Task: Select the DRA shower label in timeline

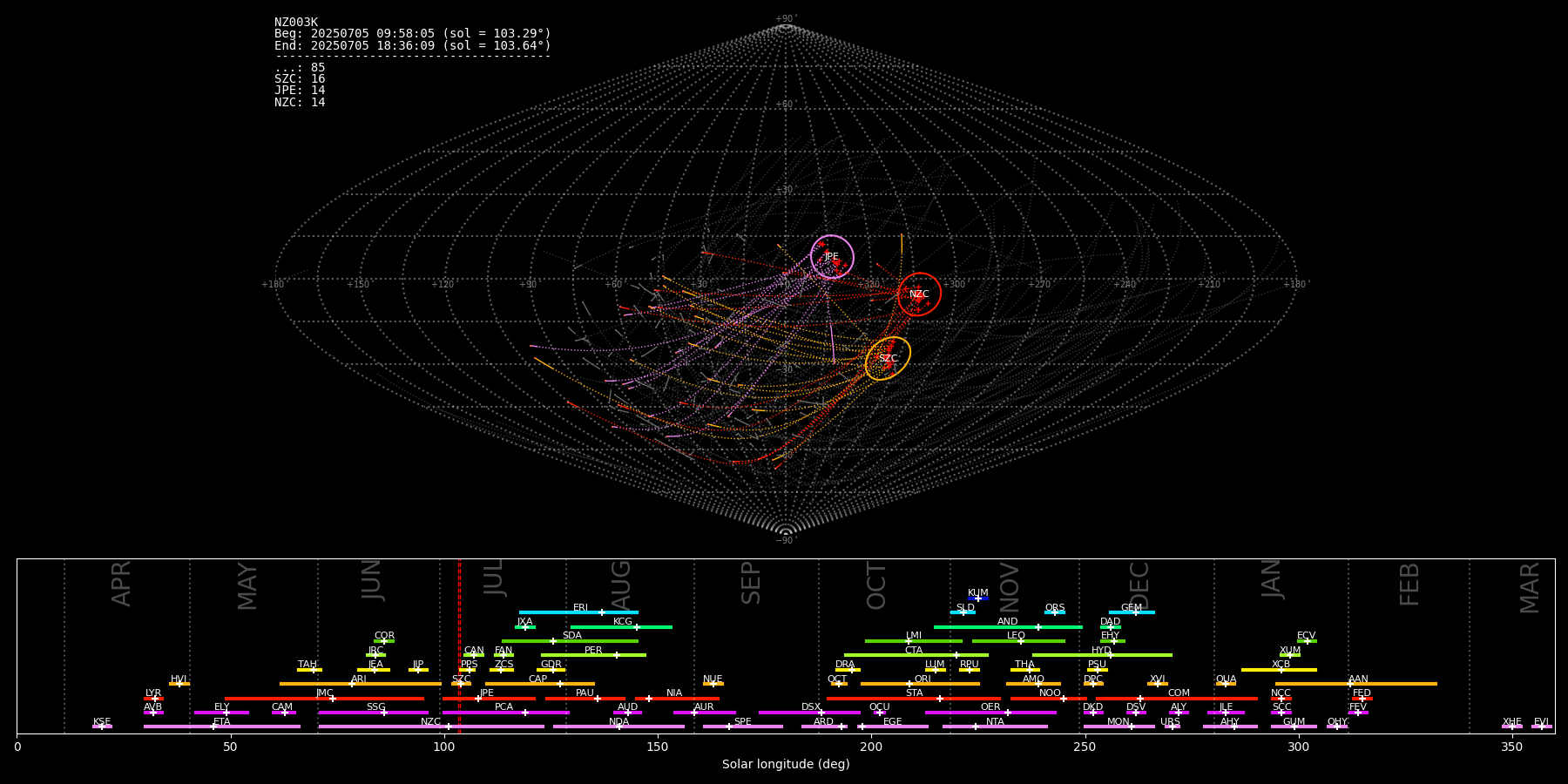Action: coord(845,665)
